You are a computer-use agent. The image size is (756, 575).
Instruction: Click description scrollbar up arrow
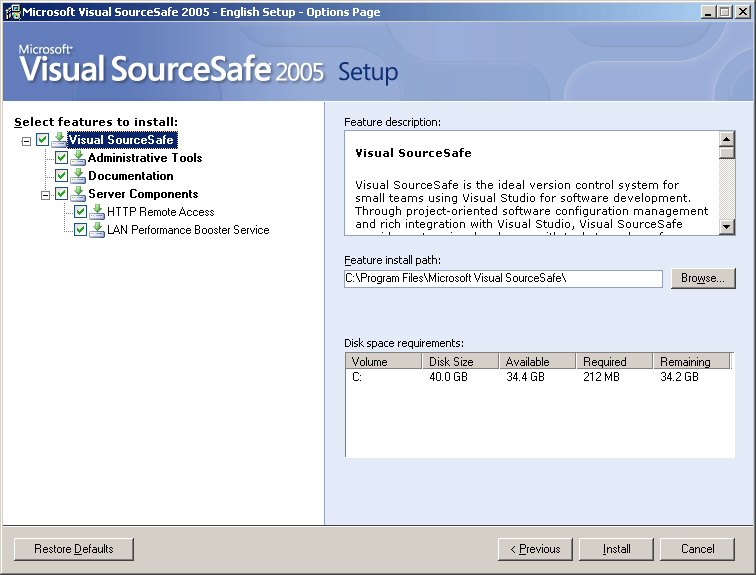click(x=727, y=139)
